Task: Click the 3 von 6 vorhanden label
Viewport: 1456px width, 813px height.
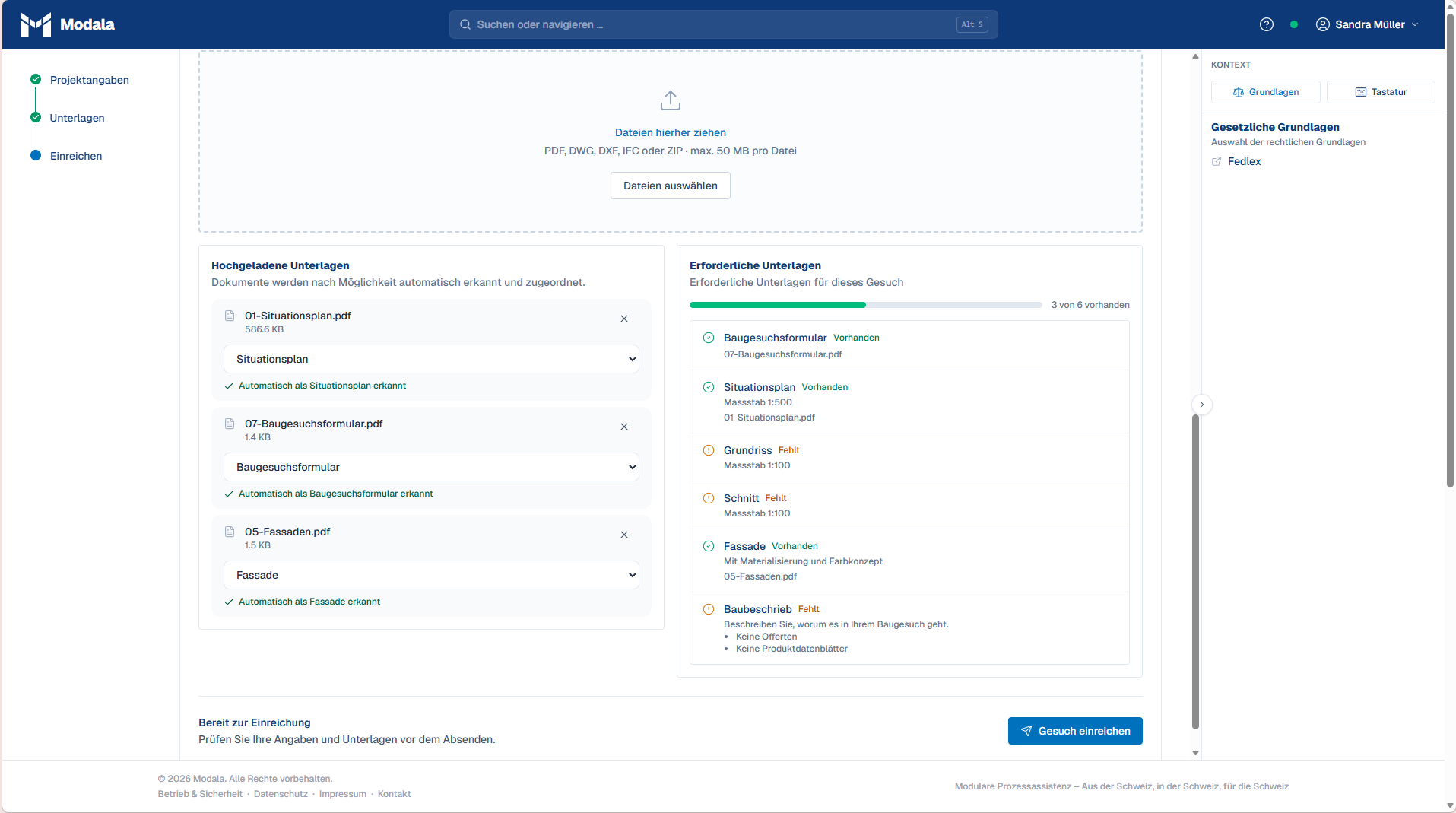Action: (x=1090, y=305)
